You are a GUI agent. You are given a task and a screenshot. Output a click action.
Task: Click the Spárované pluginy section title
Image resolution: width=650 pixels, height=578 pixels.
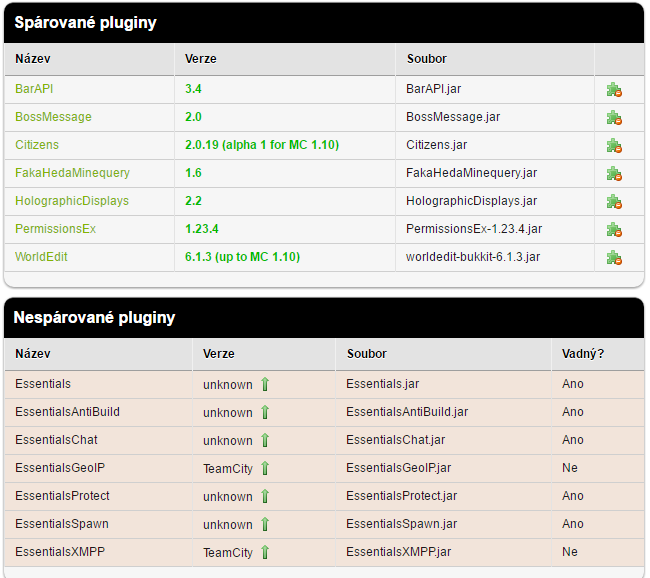pos(85,22)
